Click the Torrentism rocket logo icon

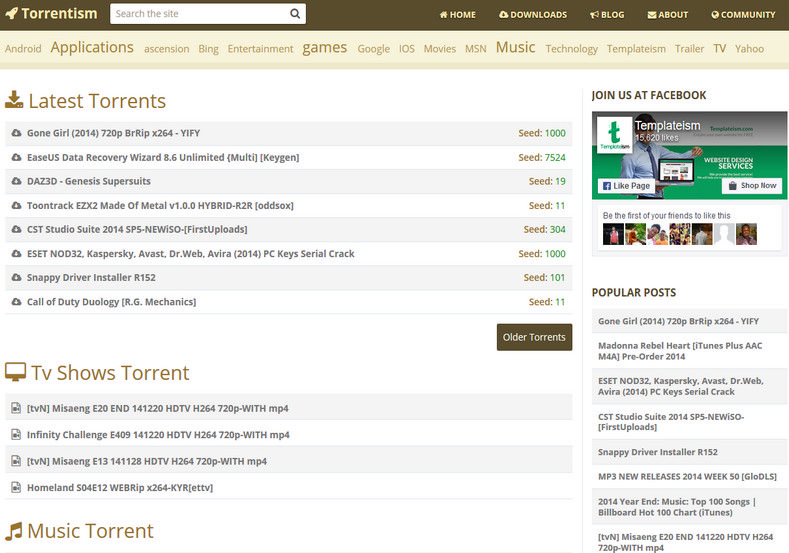(x=12, y=14)
